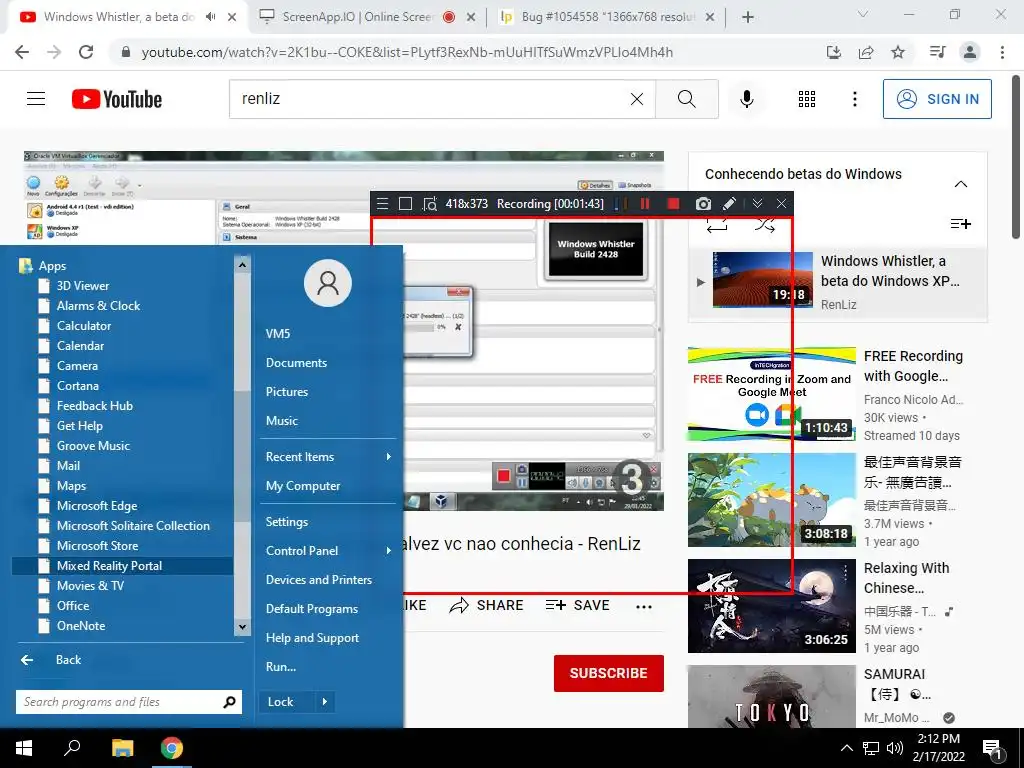Viewport: 1024px width, 768px height.
Task: Share the video
Action: click(487, 605)
